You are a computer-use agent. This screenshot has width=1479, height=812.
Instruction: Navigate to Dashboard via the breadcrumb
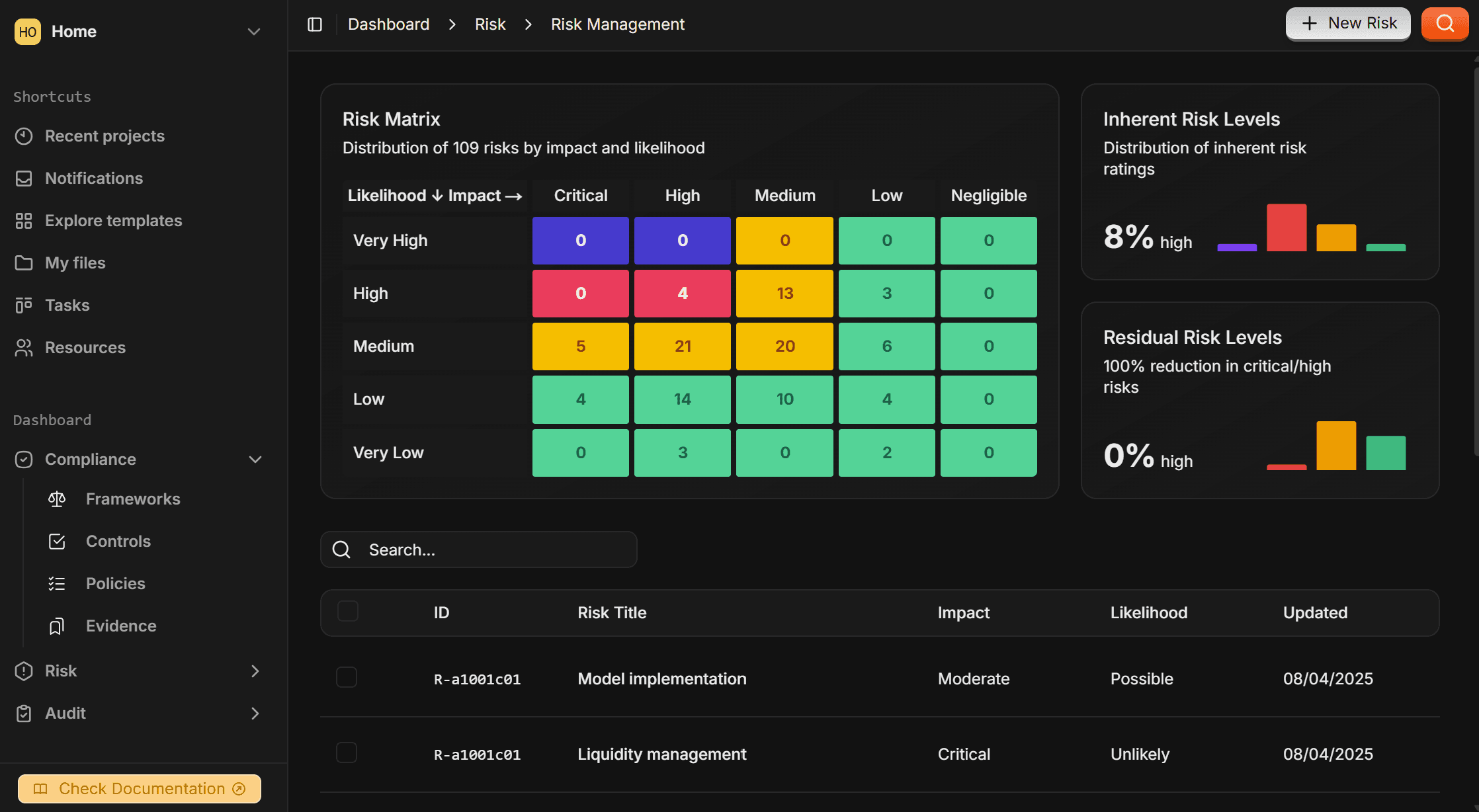coord(388,24)
